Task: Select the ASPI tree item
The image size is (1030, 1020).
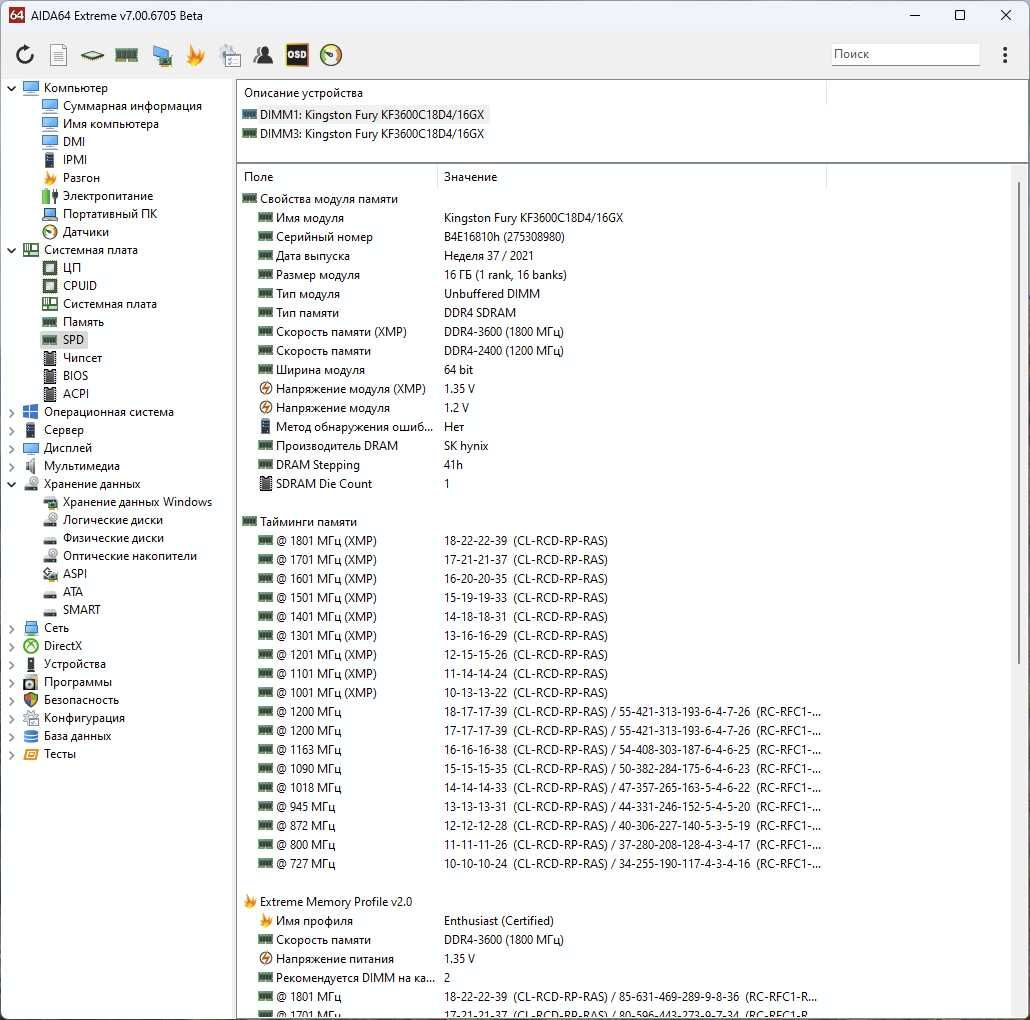Action: (74, 573)
